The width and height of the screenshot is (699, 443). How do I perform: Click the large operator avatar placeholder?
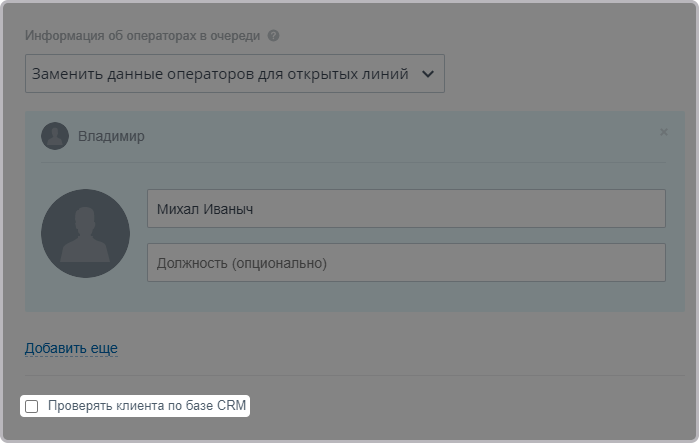[85, 233]
